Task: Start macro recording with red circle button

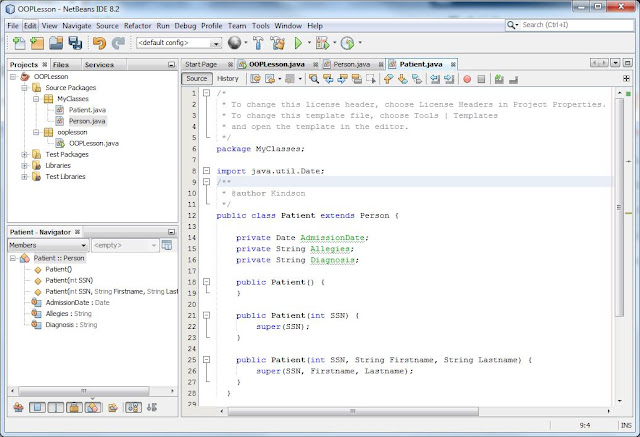Action: point(467,79)
